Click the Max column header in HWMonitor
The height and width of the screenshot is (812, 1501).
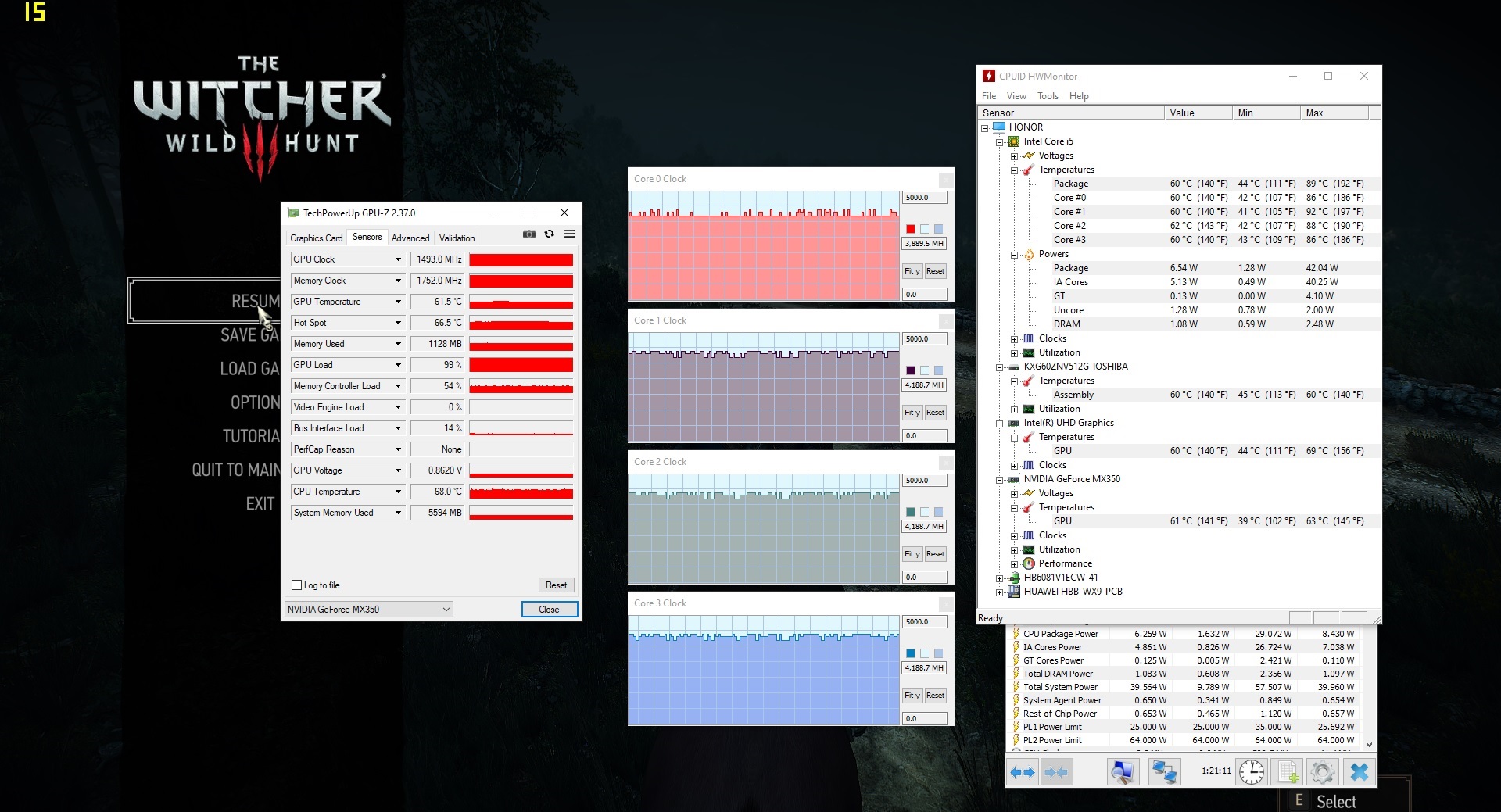pyautogui.click(x=1334, y=113)
